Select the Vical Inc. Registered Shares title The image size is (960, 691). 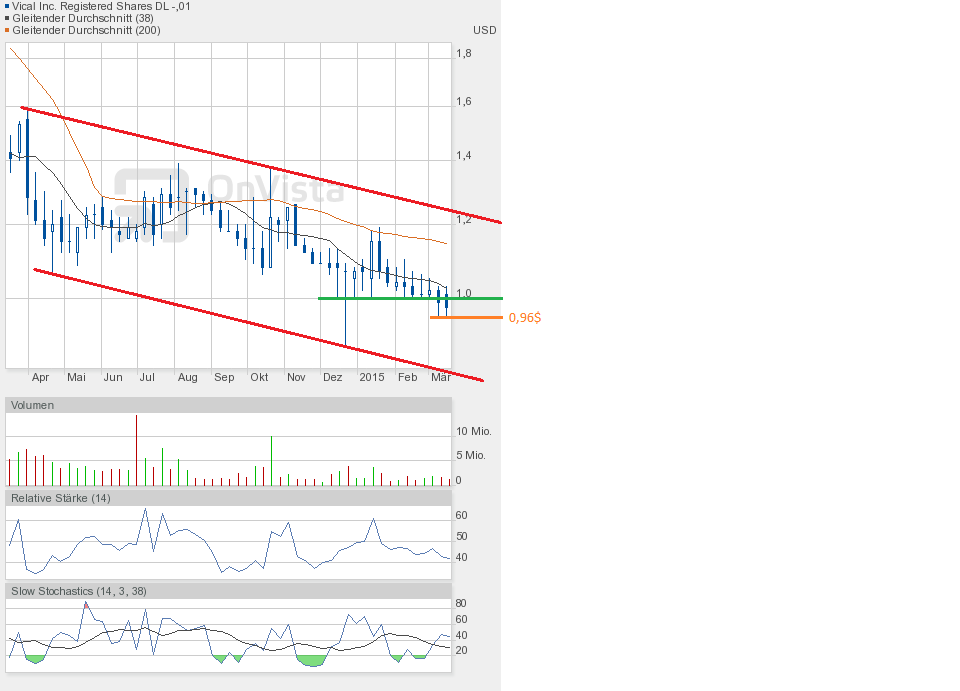point(101,6)
